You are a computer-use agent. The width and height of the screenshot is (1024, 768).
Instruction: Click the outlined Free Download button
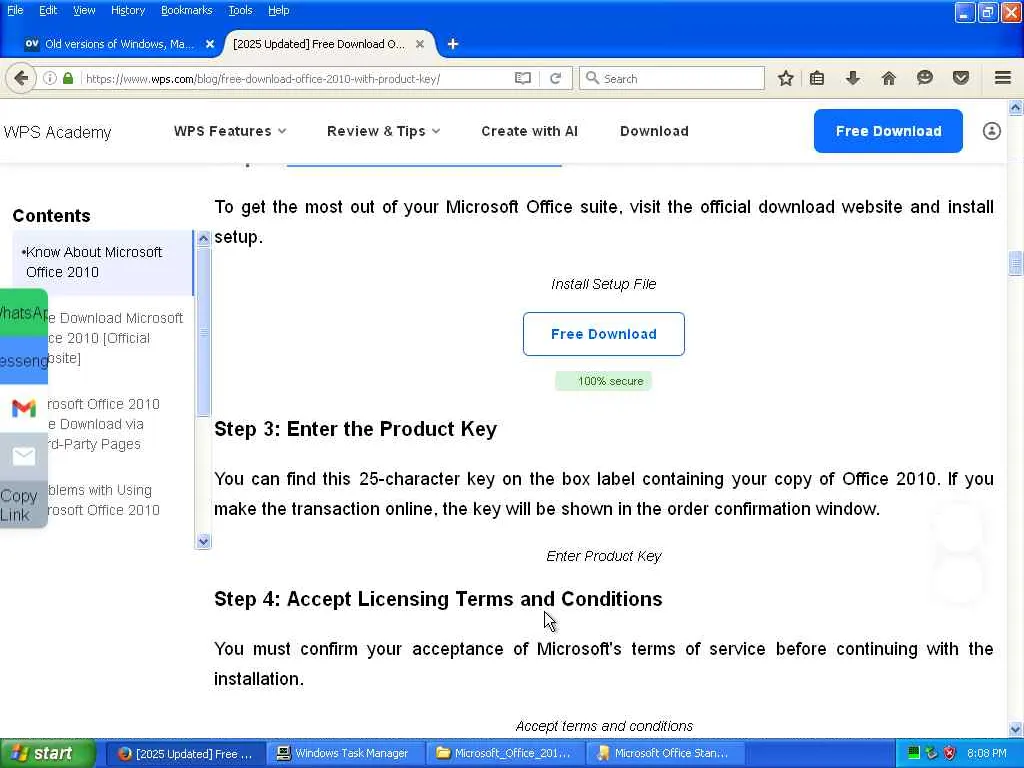pos(603,334)
